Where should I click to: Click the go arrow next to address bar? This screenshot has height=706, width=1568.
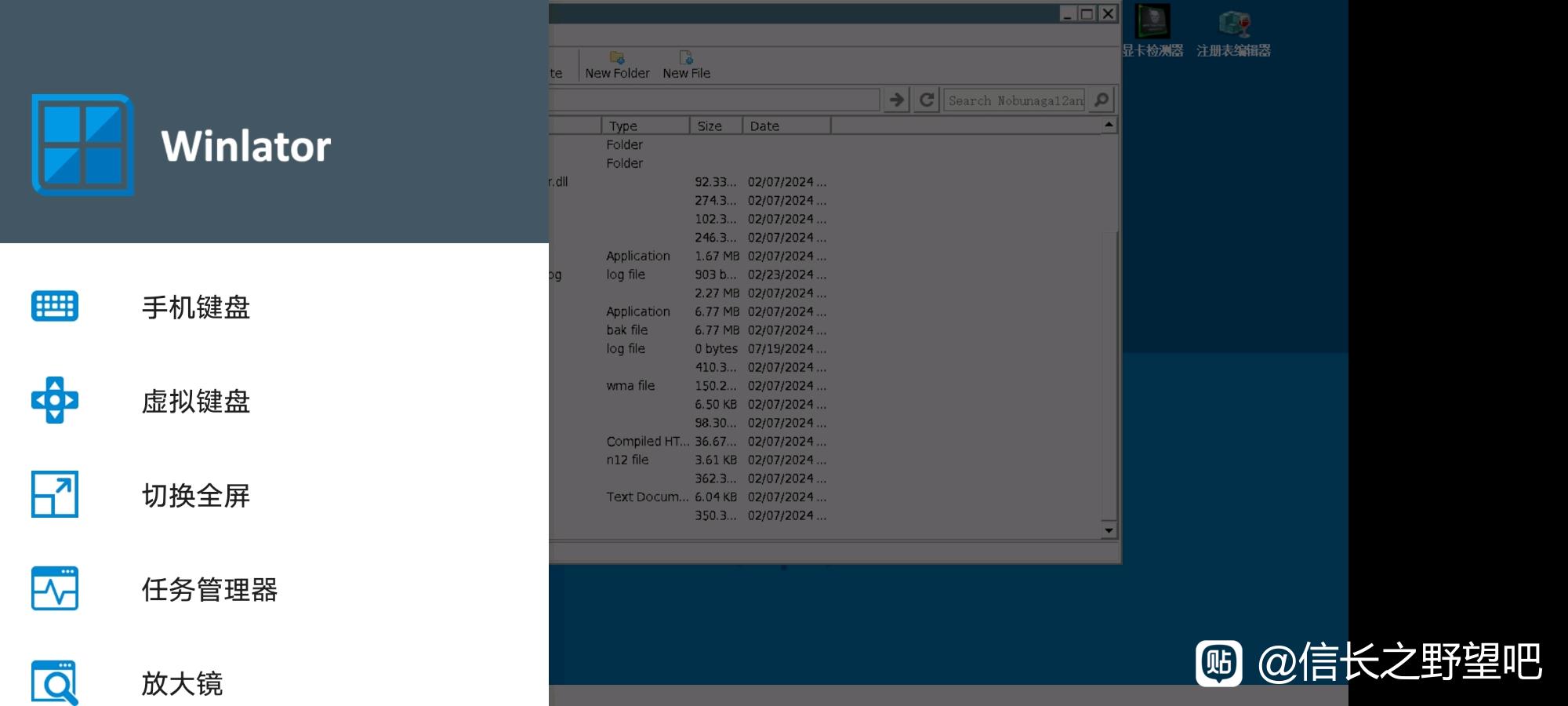point(897,100)
